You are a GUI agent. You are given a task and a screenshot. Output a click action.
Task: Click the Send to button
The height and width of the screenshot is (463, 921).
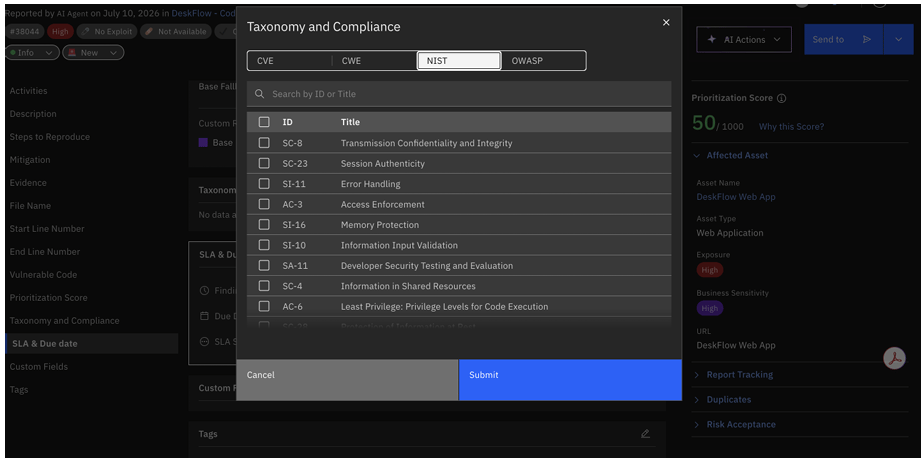click(x=843, y=39)
